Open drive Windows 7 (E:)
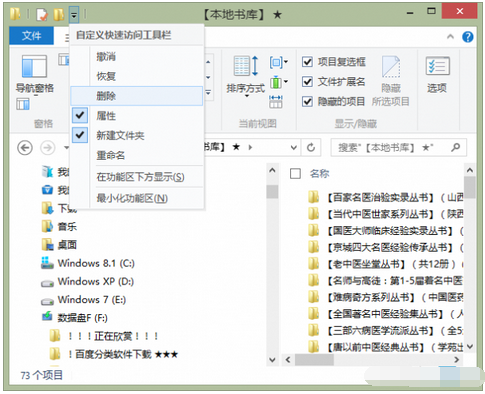The width and height of the screenshot is (485, 394). pos(83,299)
